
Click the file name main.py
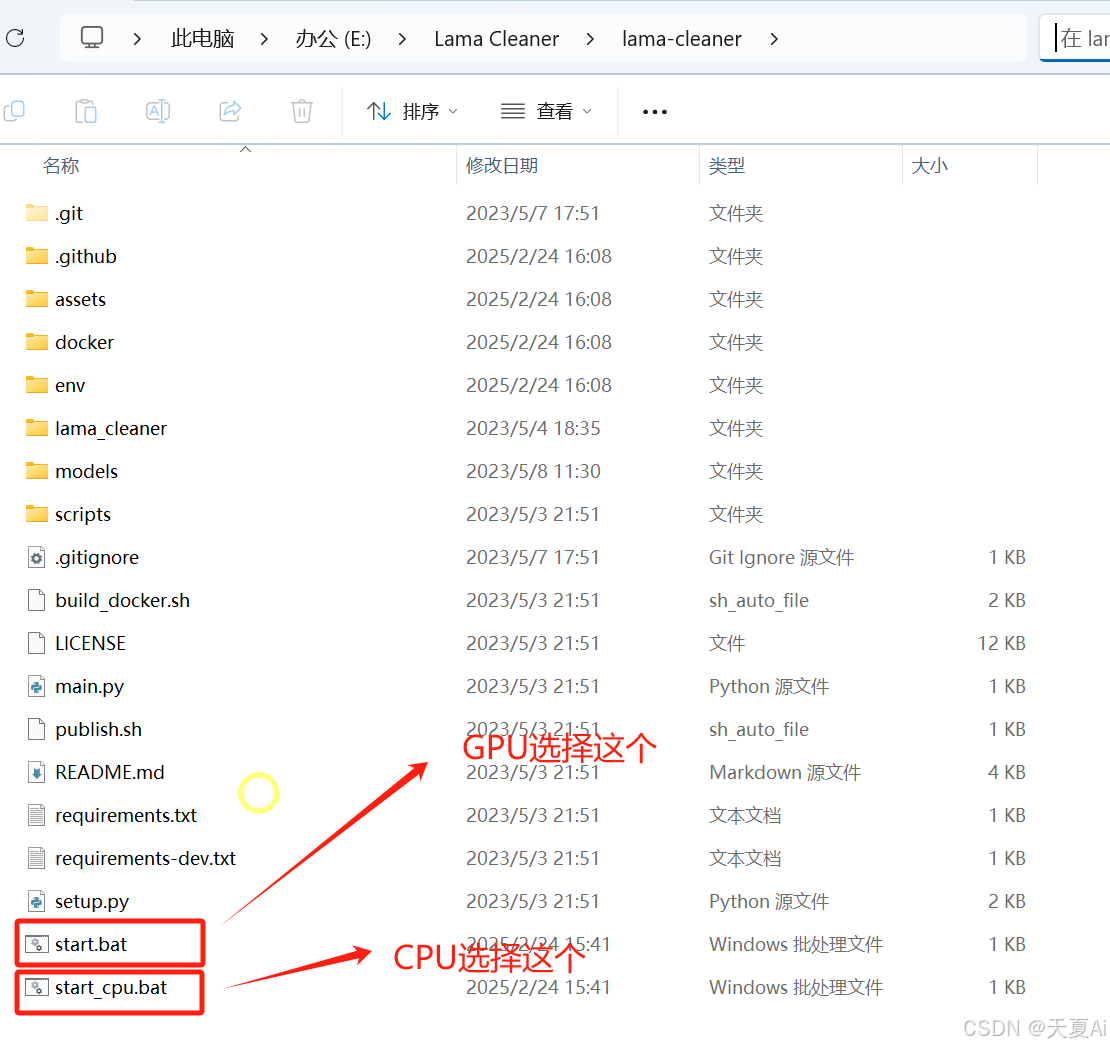pyautogui.click(x=89, y=687)
